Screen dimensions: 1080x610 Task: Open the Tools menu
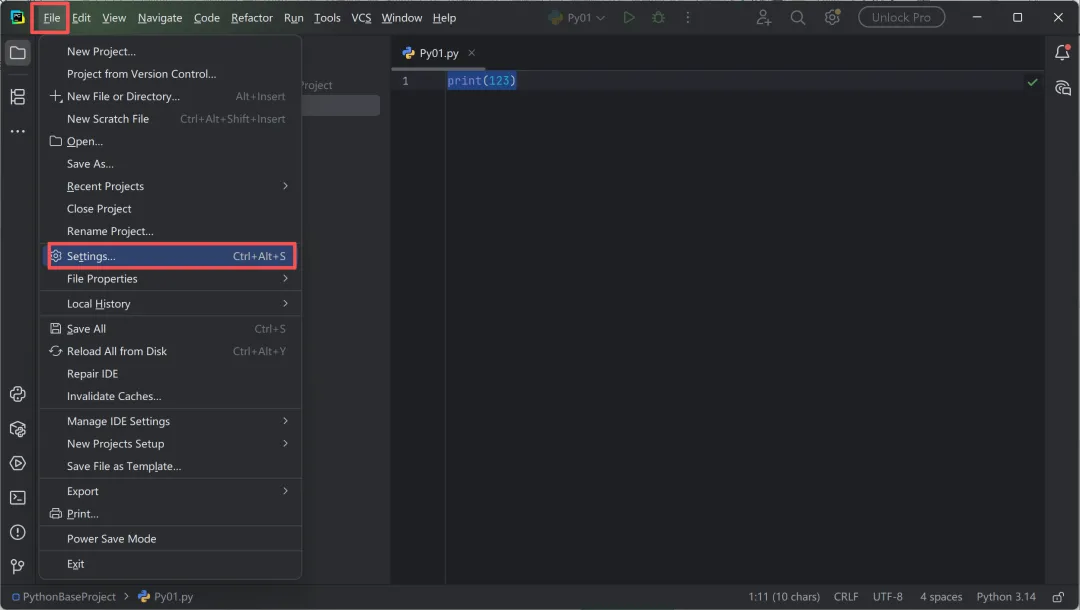click(x=327, y=18)
